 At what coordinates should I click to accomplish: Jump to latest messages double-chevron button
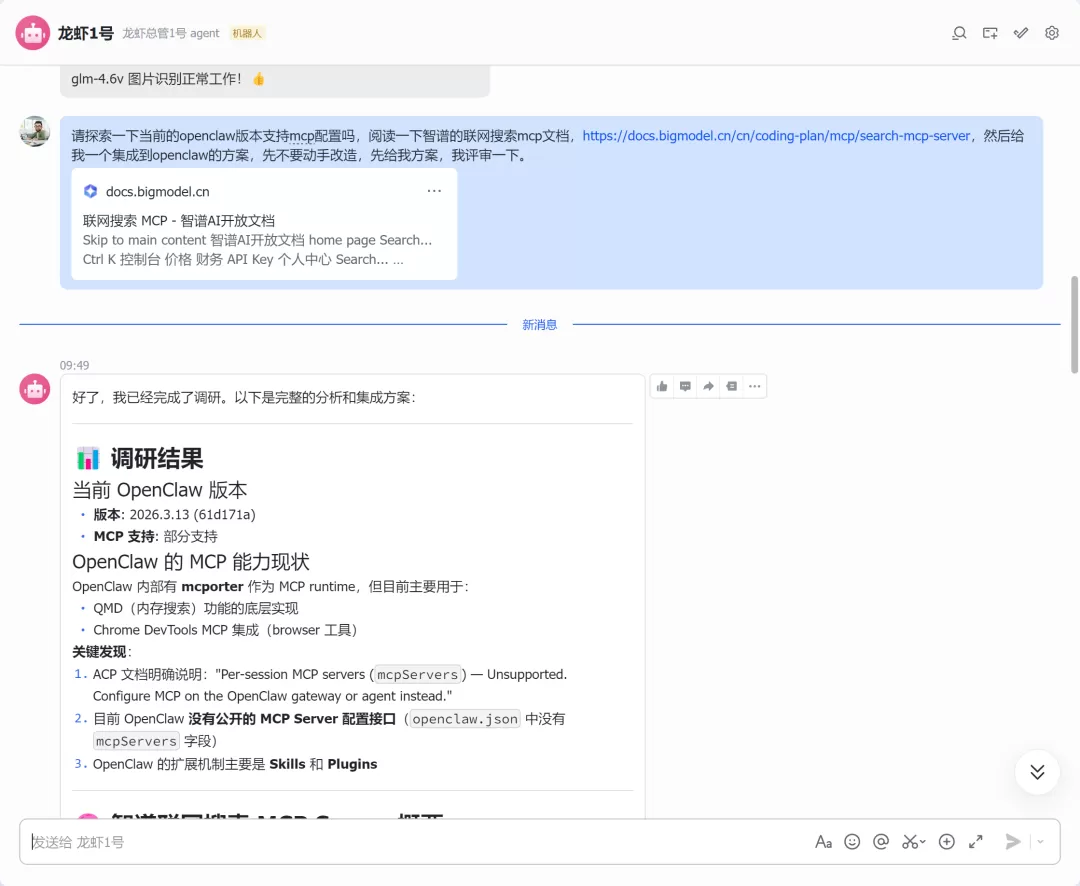[x=1037, y=772]
